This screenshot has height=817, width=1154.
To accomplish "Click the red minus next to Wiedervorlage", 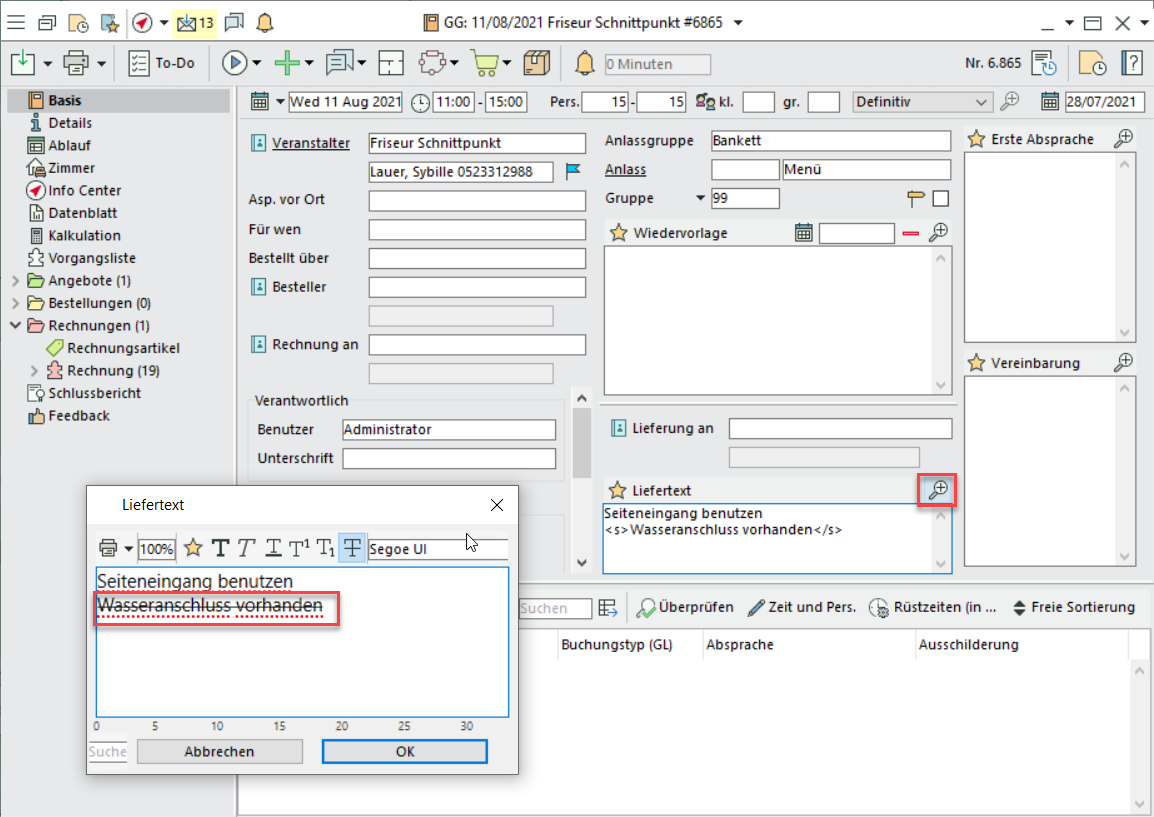I will click(x=910, y=233).
